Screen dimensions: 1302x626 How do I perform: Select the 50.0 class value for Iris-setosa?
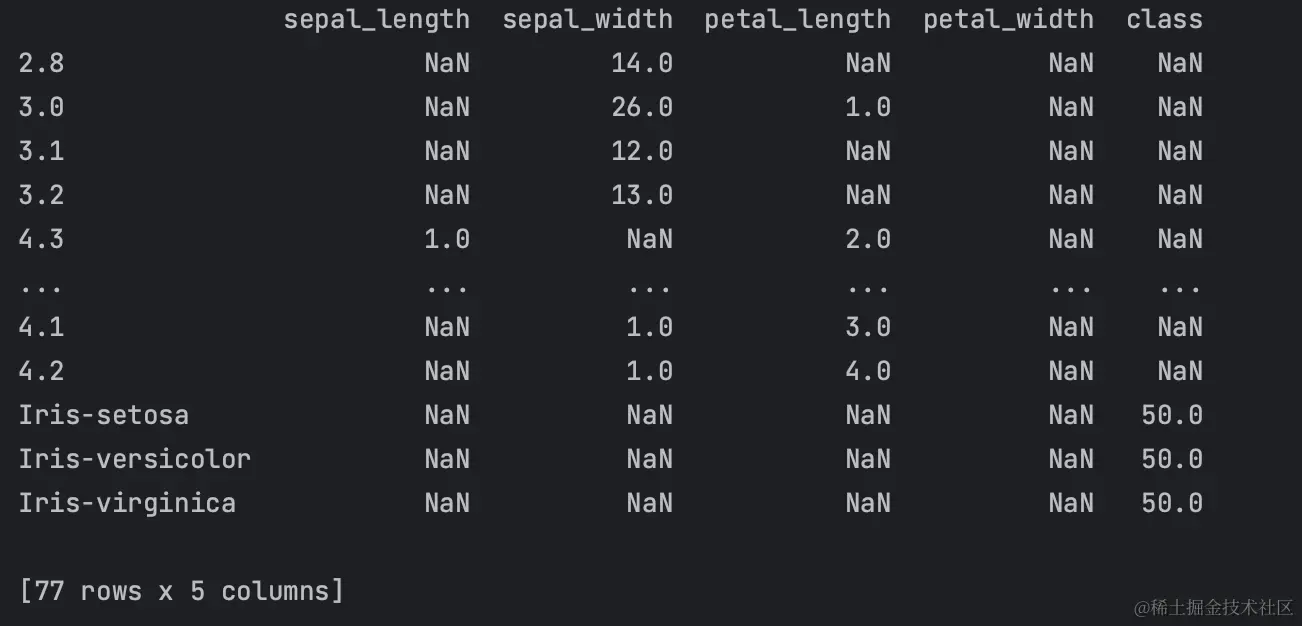(1172, 415)
